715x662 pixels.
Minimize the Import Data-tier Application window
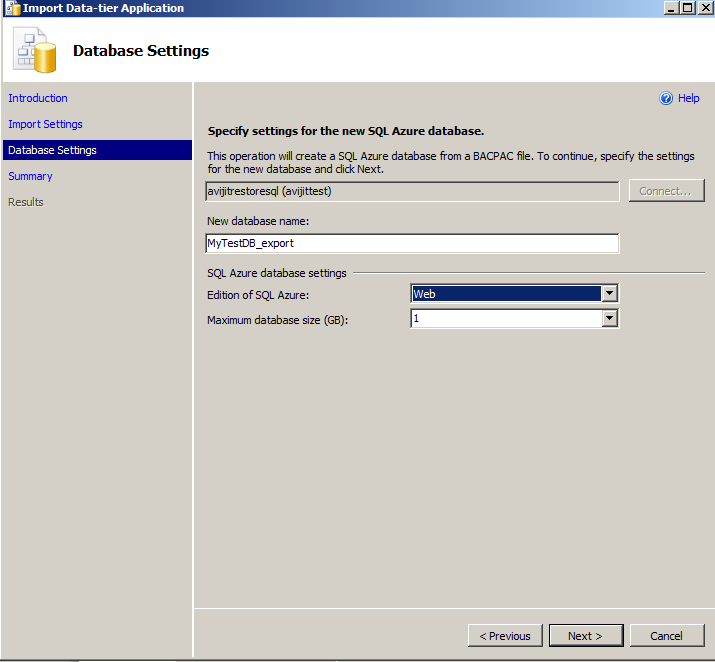[x=668, y=8]
